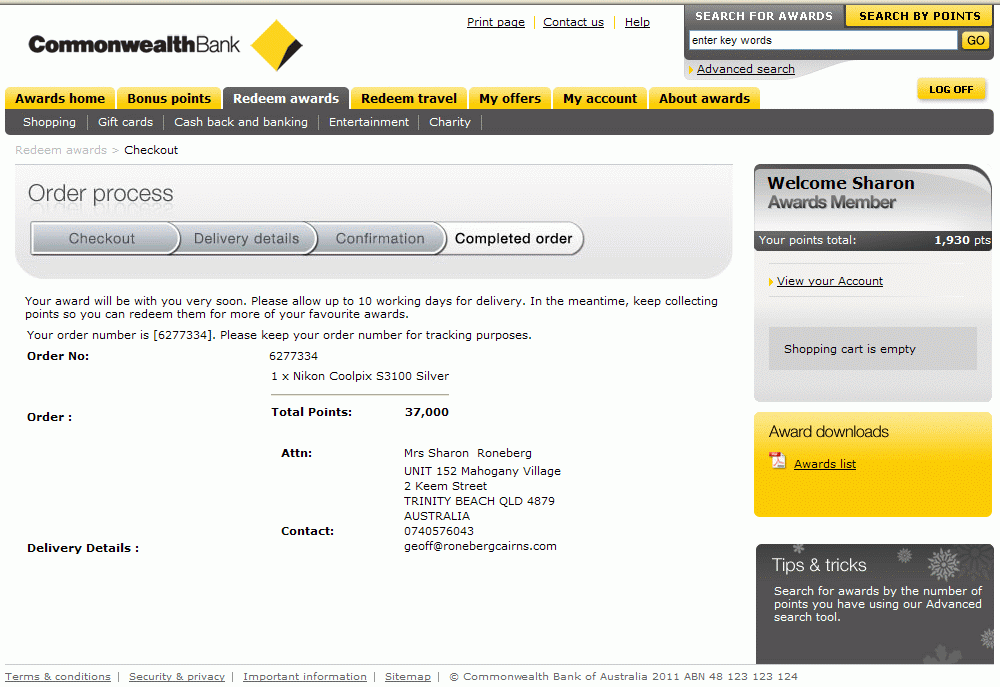The width and height of the screenshot is (1000, 687).
Task: Open the Awards home tab
Action: (60, 98)
